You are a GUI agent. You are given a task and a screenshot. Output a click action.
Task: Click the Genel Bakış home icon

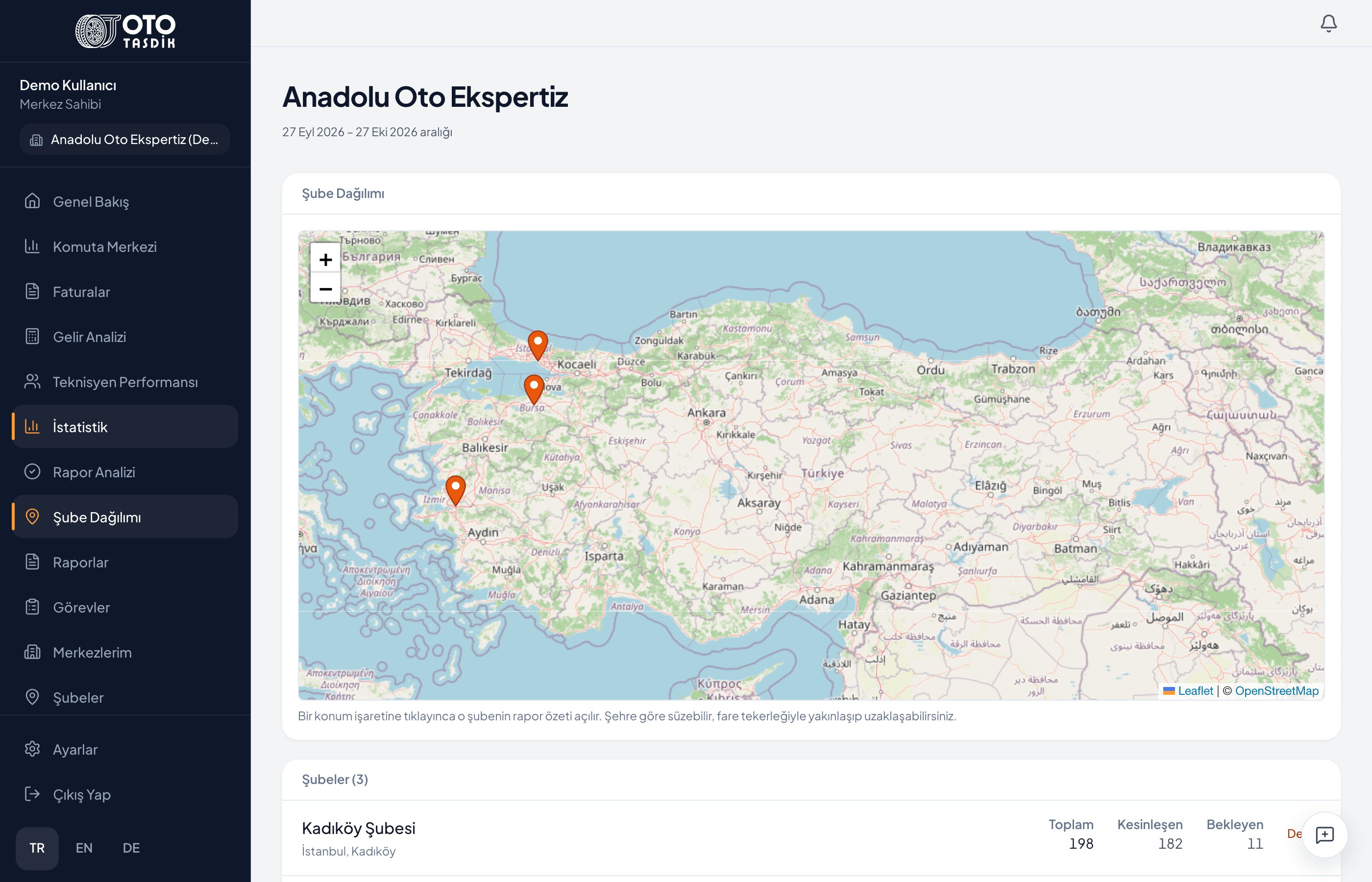point(33,201)
